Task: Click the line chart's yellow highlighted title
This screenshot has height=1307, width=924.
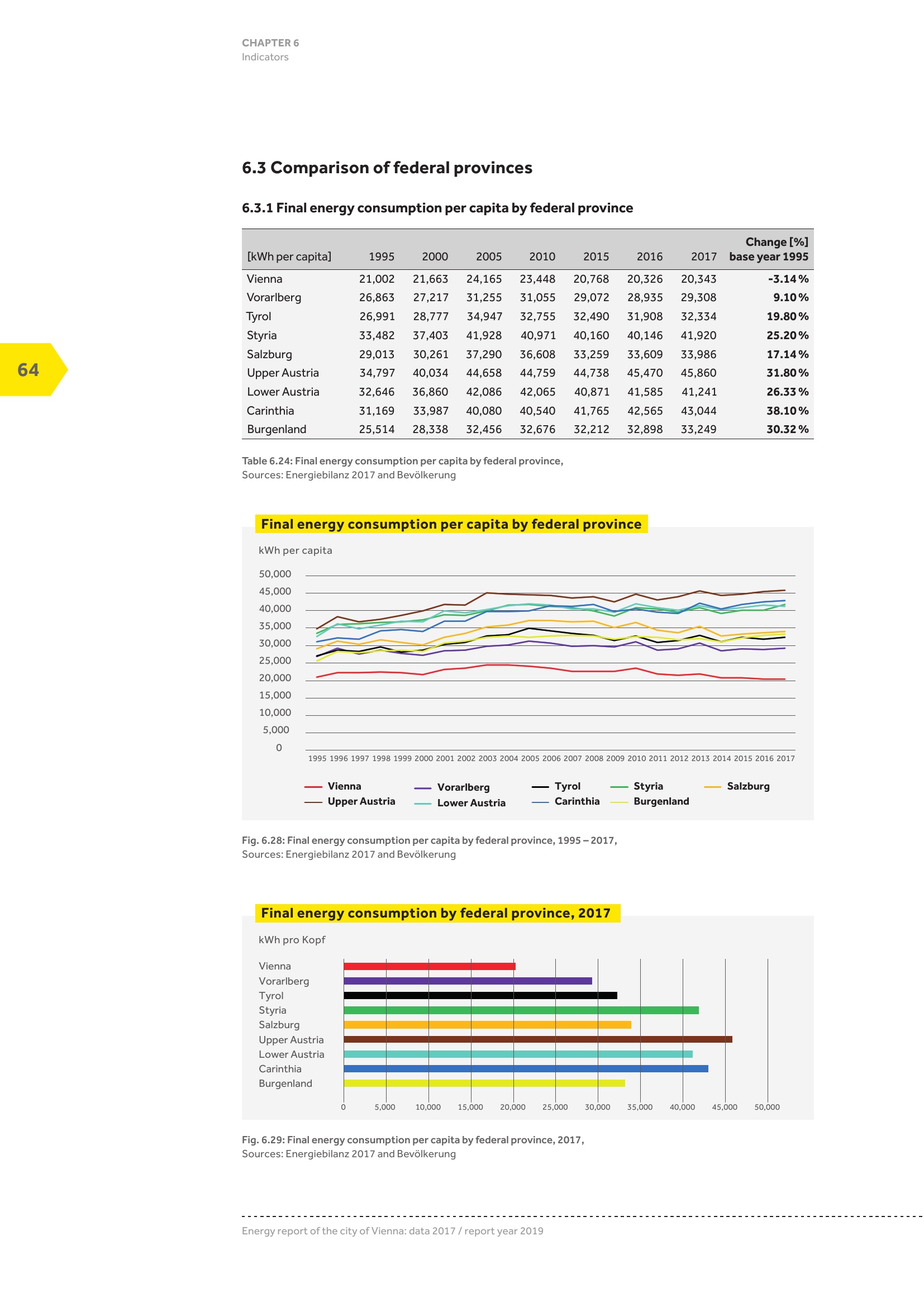Action: (x=451, y=524)
